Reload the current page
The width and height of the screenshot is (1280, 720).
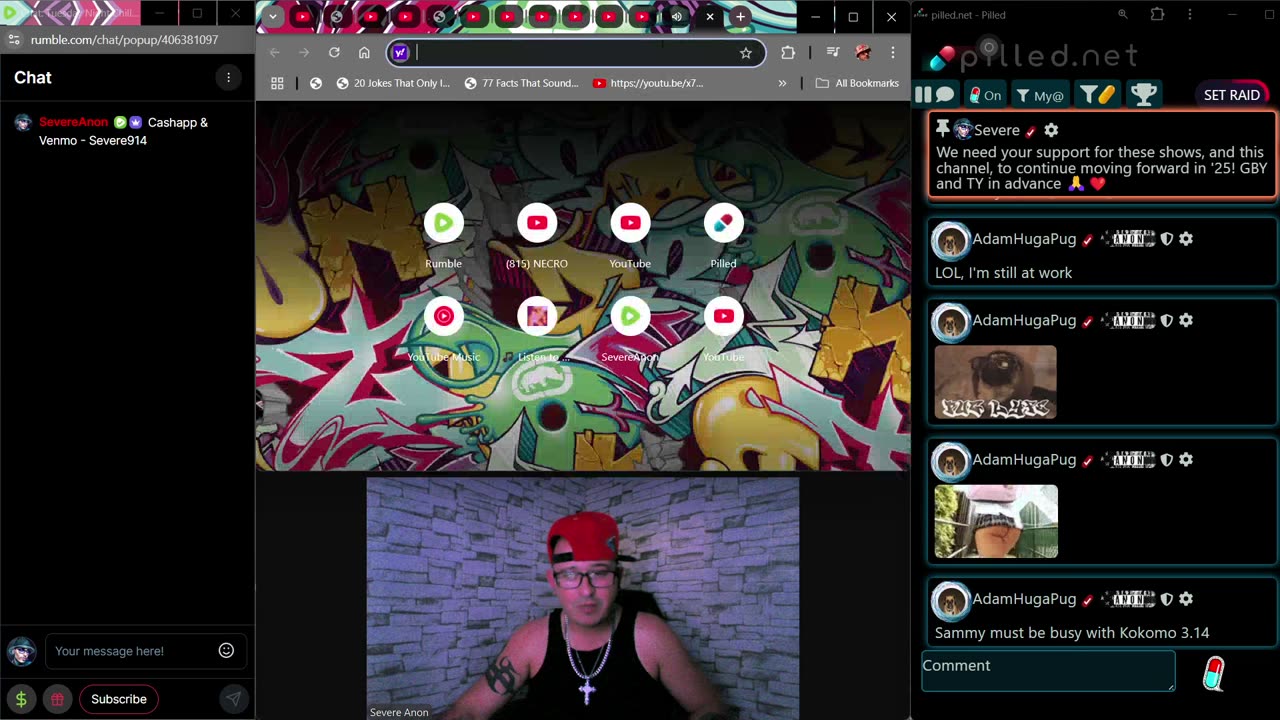[x=334, y=53]
